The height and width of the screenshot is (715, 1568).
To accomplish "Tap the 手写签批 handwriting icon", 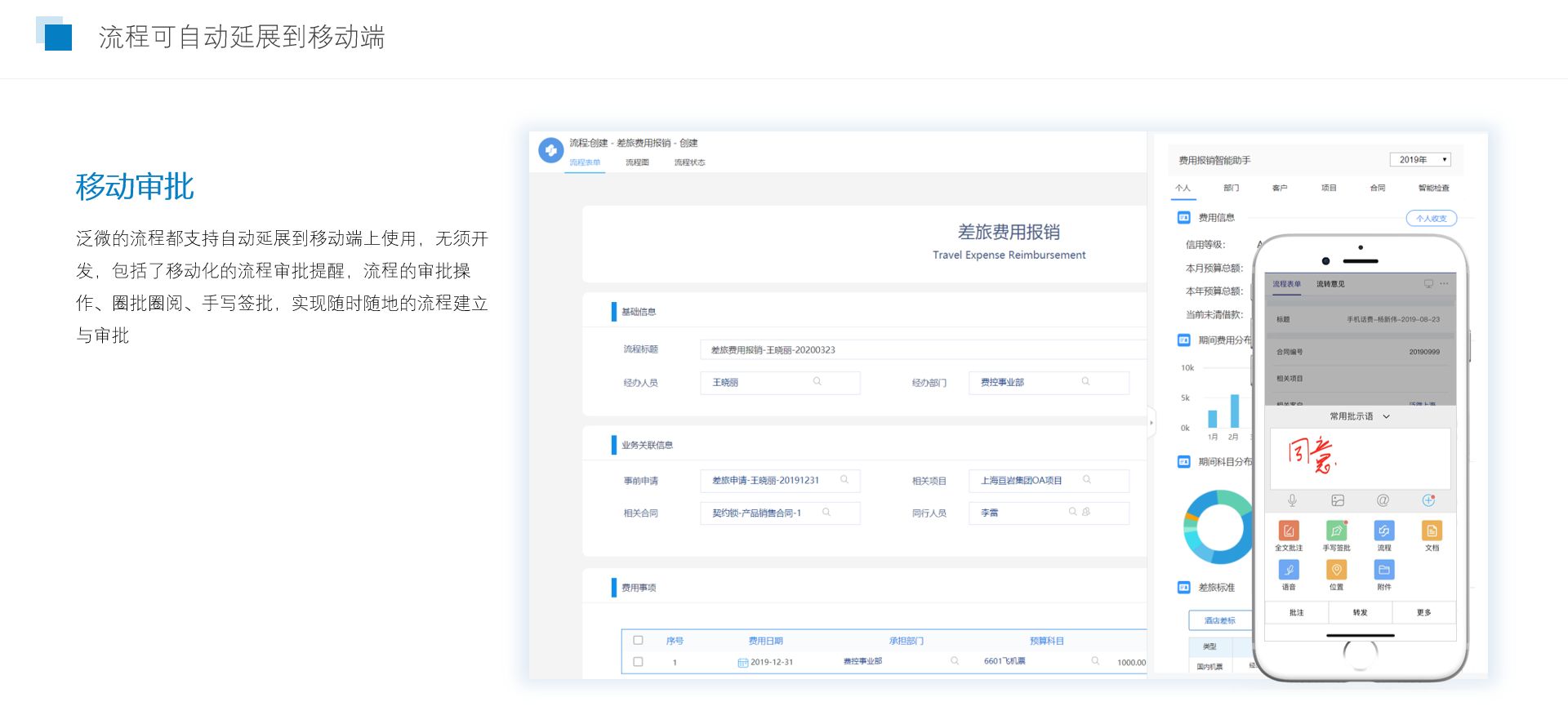I will pyautogui.click(x=1336, y=531).
